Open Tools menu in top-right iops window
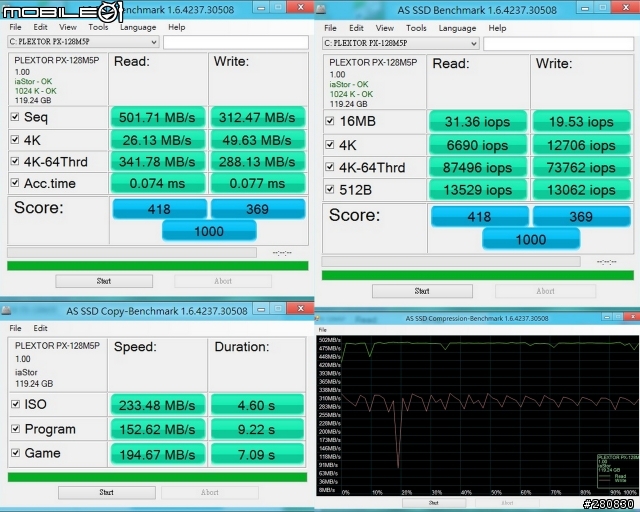 coord(416,28)
